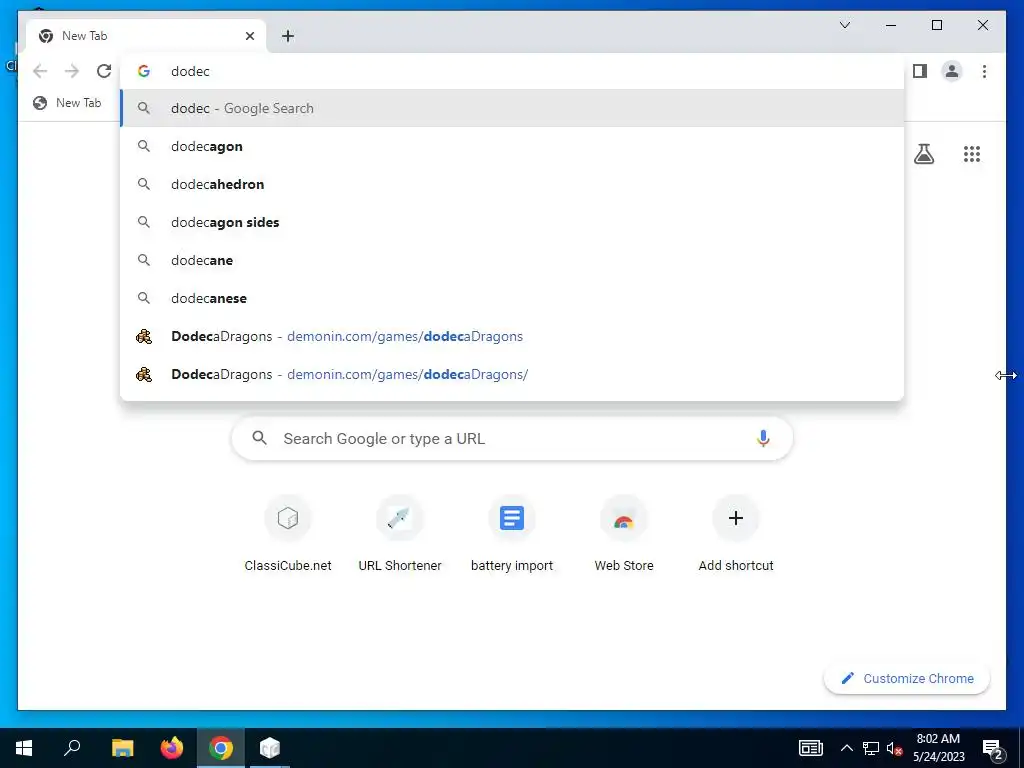Image resolution: width=1024 pixels, height=768 pixels.
Task: Open DodecaDragons suggestion without trailing slash
Action: point(512,336)
